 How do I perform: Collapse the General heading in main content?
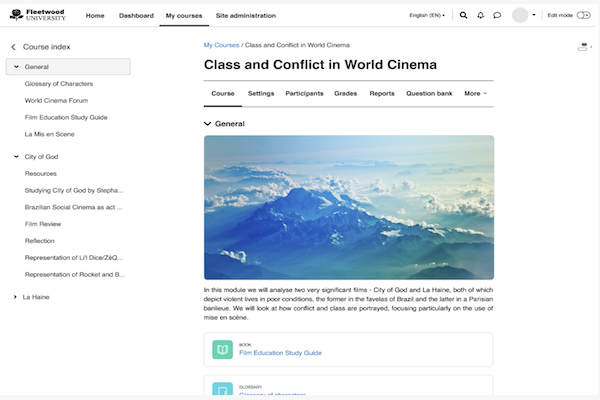[207, 124]
